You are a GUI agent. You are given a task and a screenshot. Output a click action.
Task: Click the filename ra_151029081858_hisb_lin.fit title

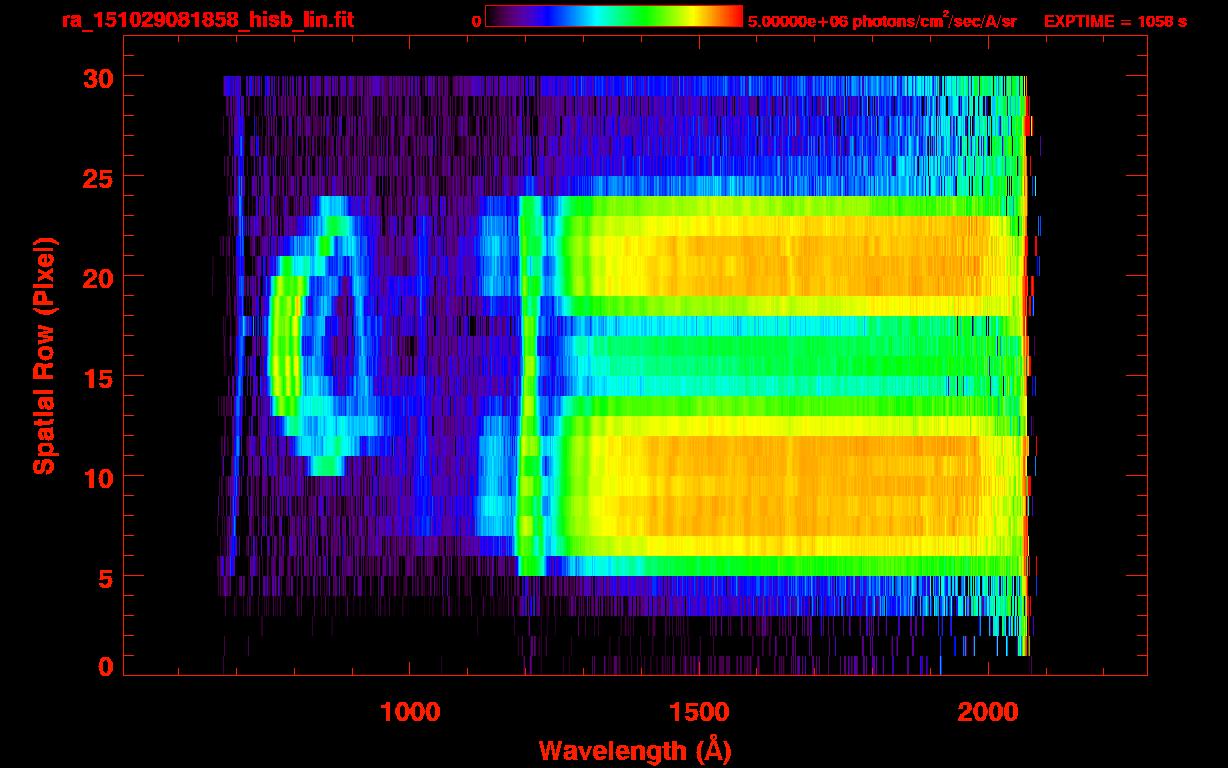(x=207, y=20)
